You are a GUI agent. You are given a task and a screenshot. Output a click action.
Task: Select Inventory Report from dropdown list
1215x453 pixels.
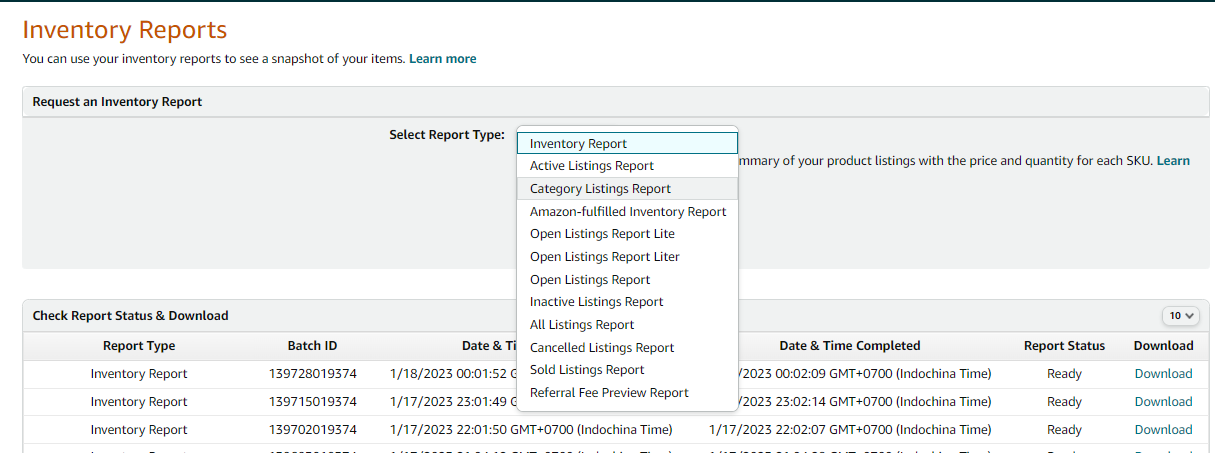(627, 143)
